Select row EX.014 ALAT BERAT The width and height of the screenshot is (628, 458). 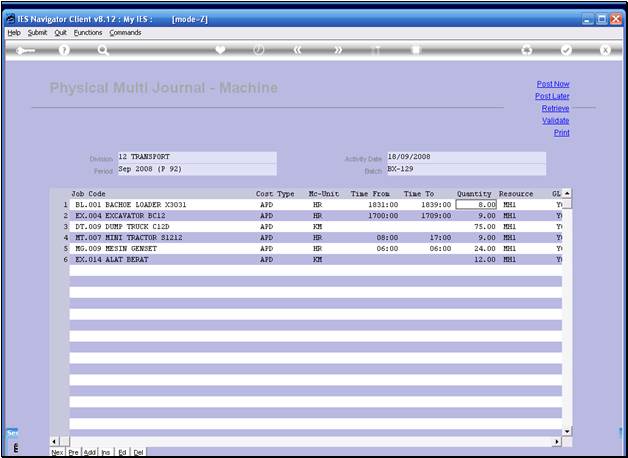(316, 259)
